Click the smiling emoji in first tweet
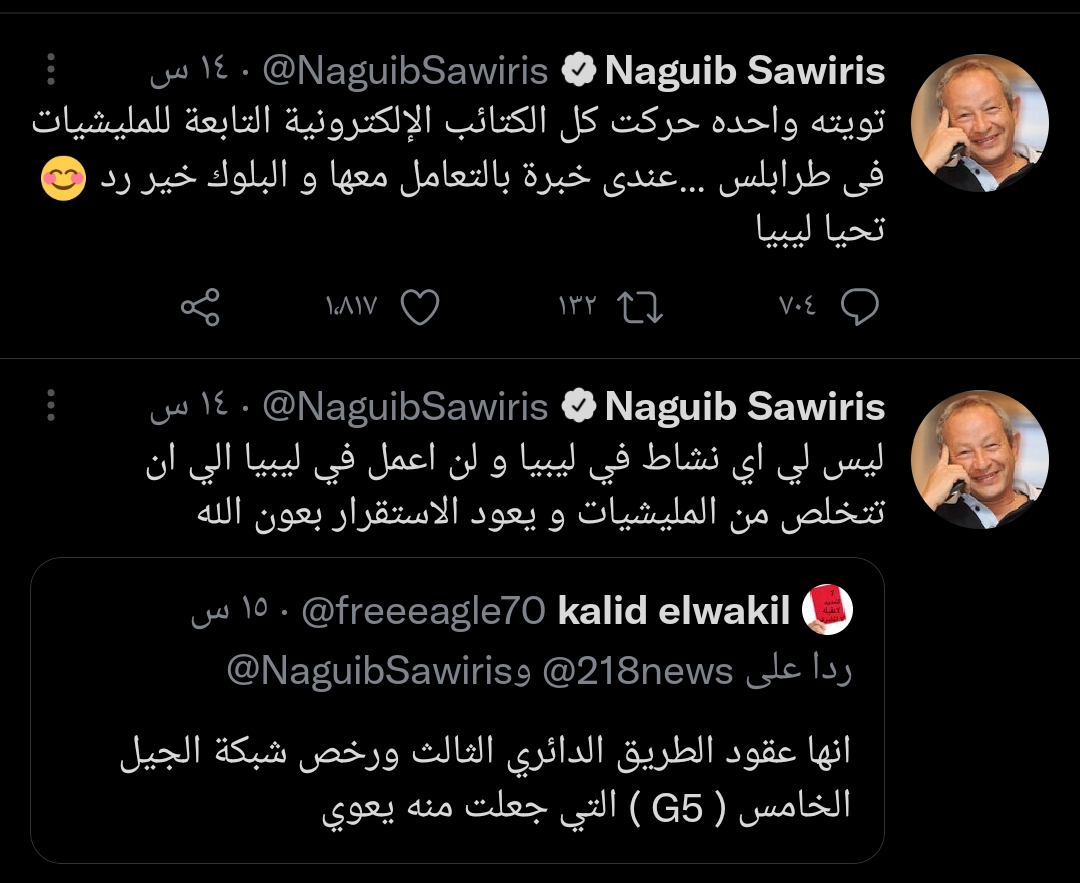Screen dimensions: 1080x883 tap(63, 181)
